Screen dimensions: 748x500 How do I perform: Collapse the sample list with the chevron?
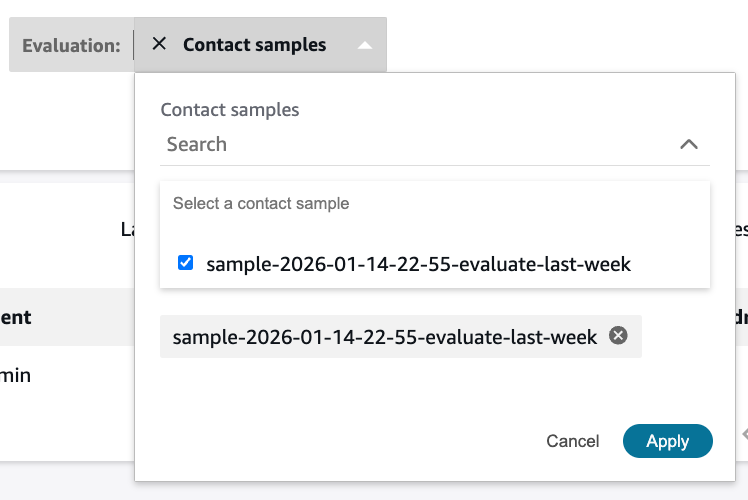688,144
